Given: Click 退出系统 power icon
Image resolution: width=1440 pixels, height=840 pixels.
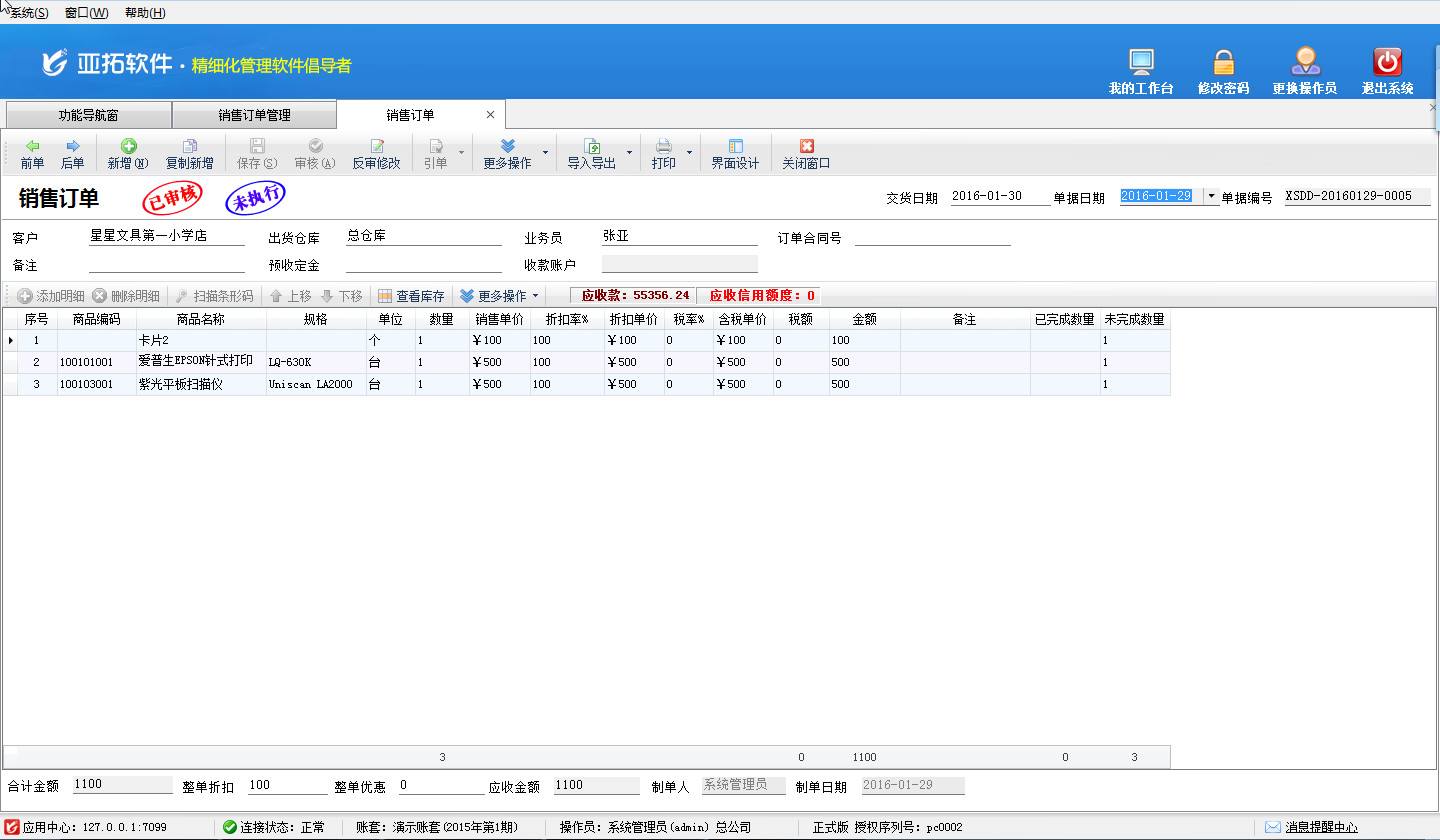Looking at the screenshot, I should pos(1387,63).
